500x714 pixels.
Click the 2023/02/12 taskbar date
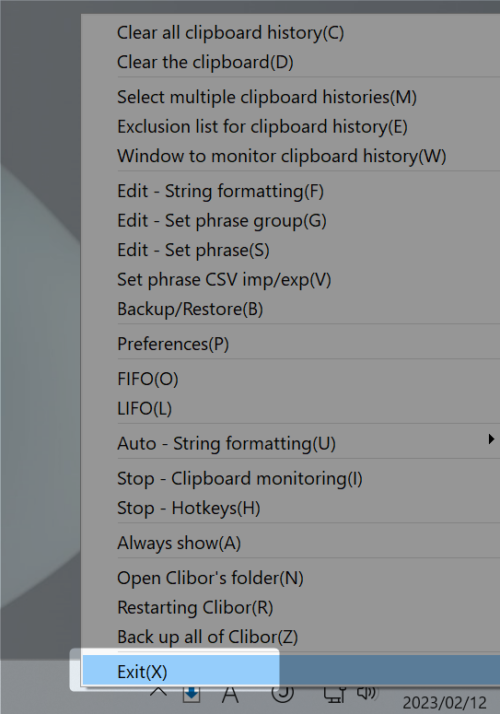click(x=444, y=703)
